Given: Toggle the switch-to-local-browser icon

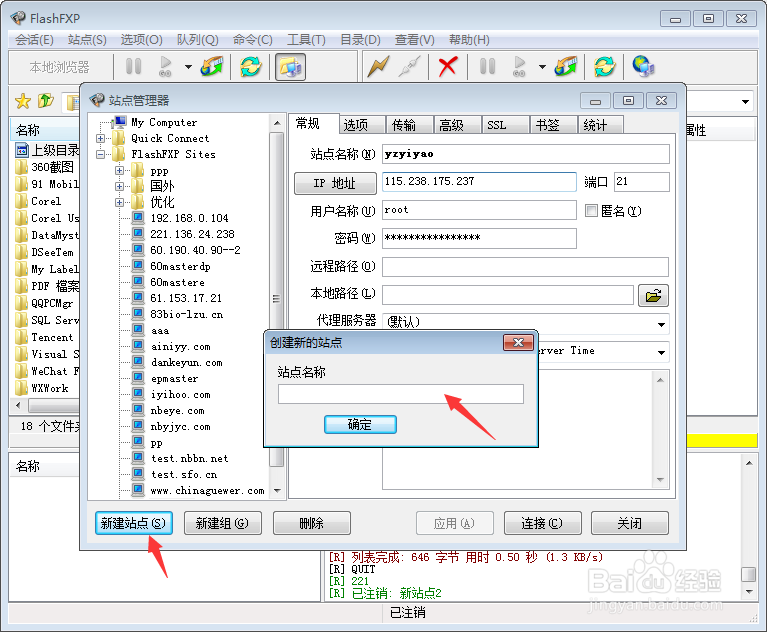Looking at the screenshot, I should (x=290, y=67).
